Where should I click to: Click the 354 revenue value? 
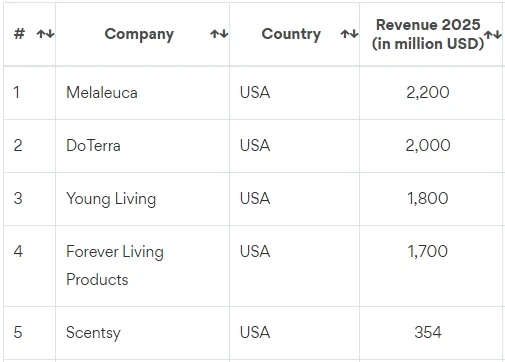click(x=428, y=332)
